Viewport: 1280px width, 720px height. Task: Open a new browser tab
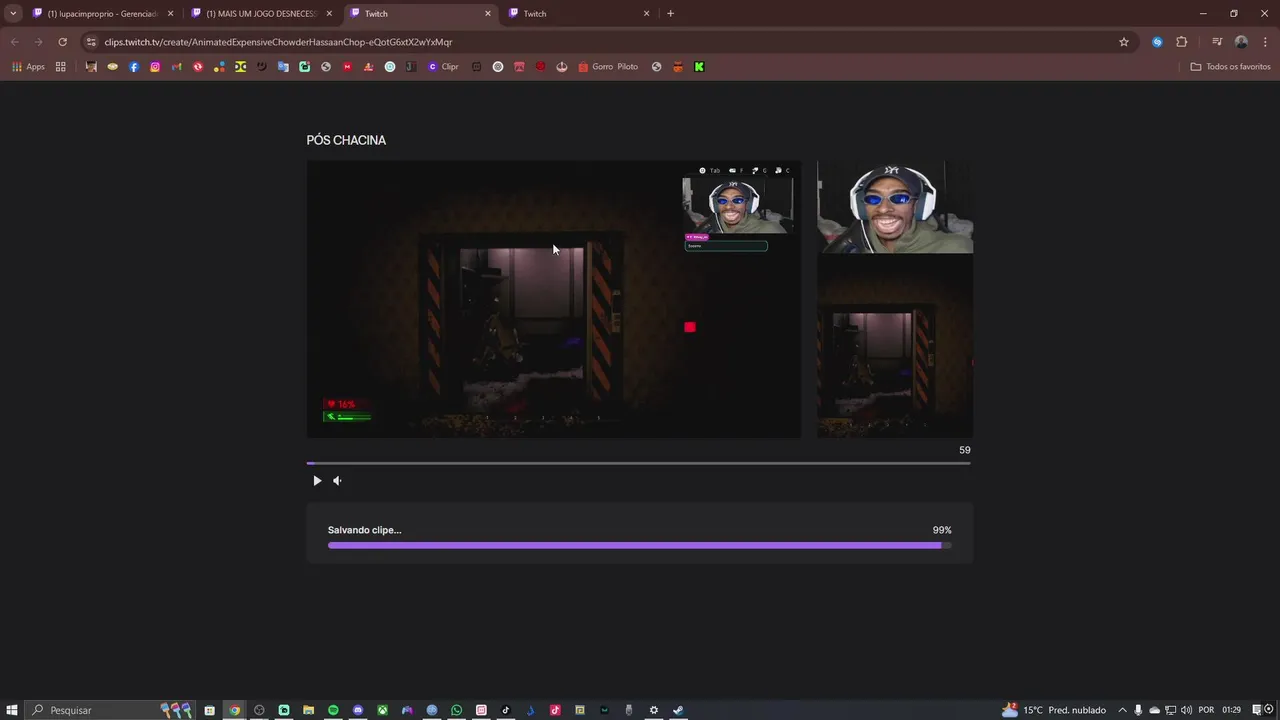[670, 14]
